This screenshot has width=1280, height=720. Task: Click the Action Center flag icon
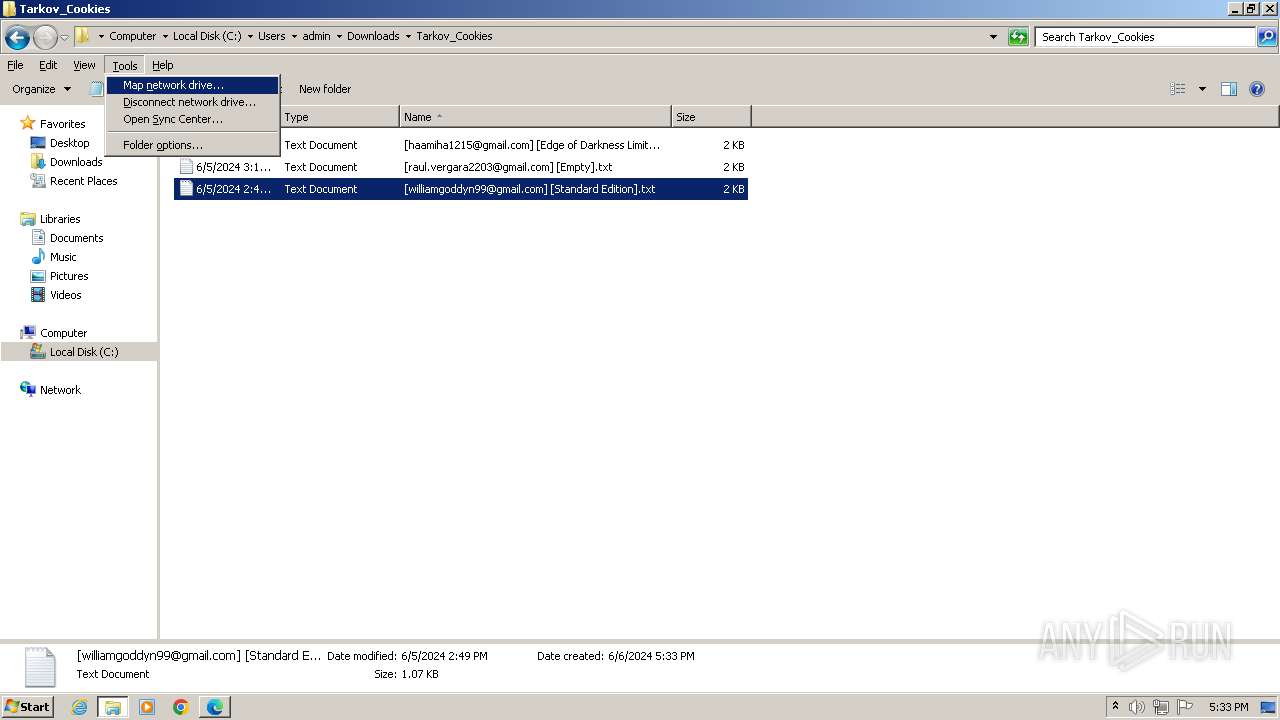coord(1185,707)
